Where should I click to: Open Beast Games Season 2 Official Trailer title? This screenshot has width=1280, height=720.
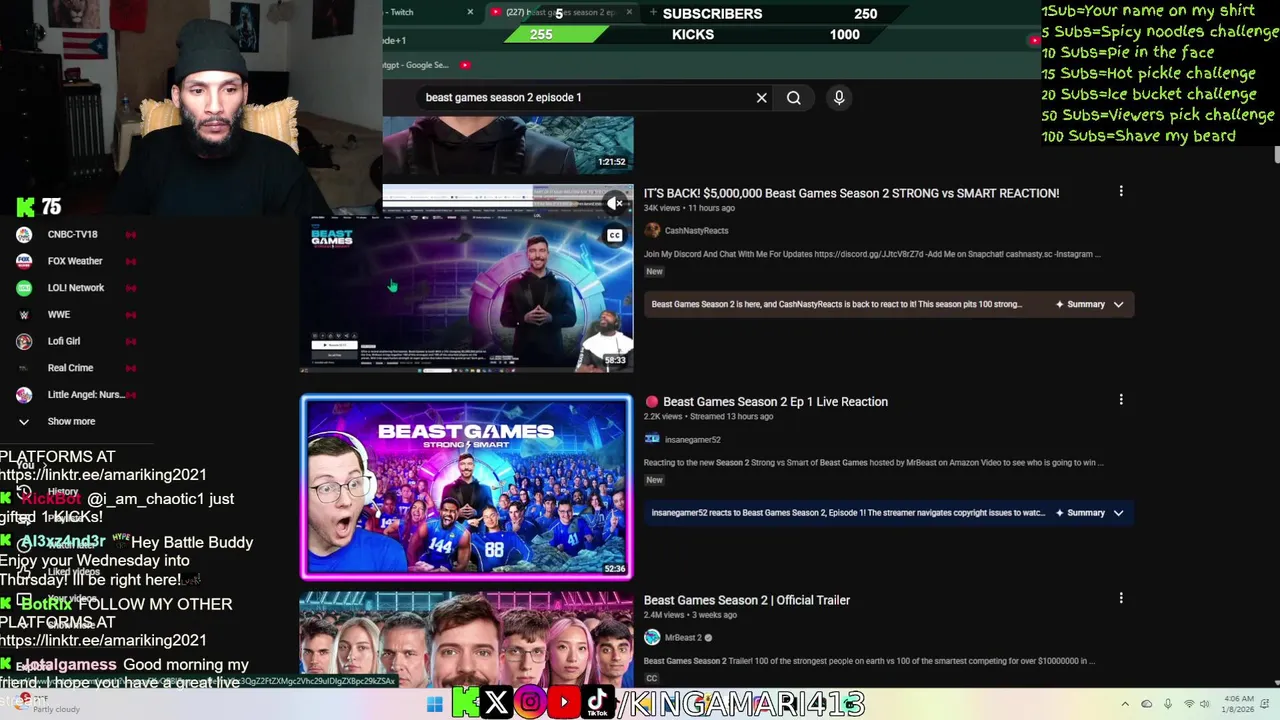coord(747,600)
